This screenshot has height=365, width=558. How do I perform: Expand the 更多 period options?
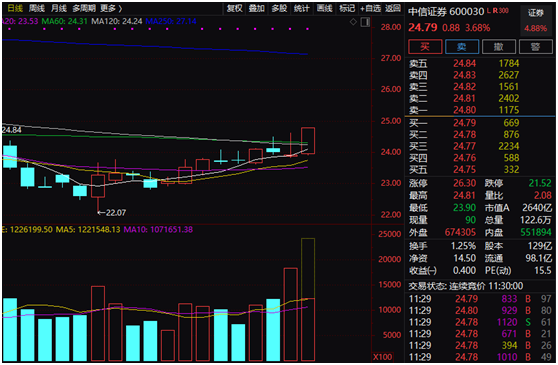pyautogui.click(x=111, y=8)
